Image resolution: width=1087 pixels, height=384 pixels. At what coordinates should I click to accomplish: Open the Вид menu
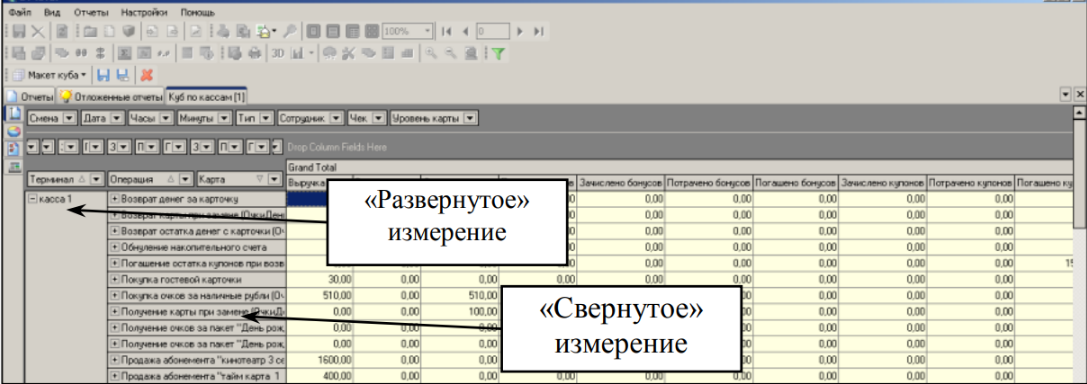51,12
